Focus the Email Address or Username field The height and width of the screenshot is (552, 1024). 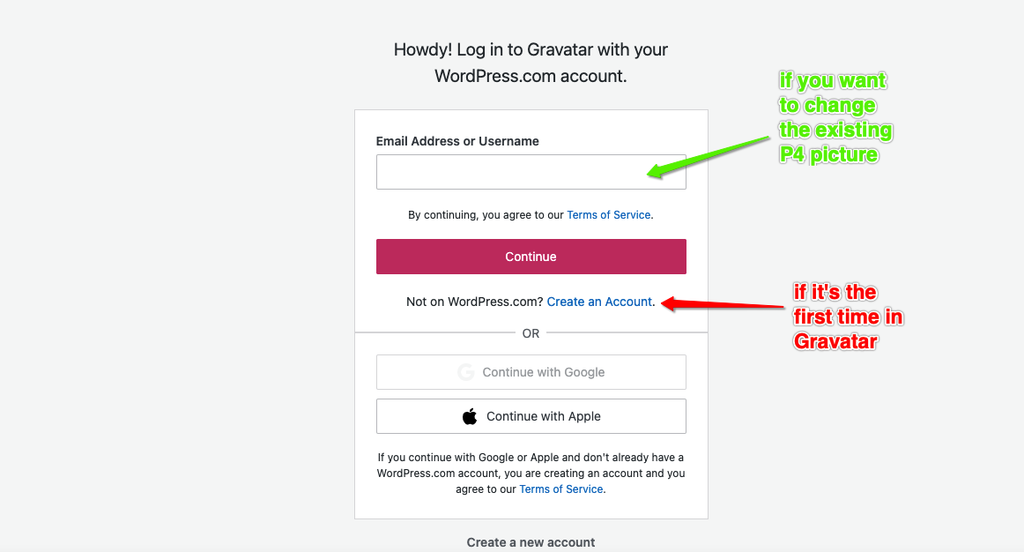click(531, 172)
